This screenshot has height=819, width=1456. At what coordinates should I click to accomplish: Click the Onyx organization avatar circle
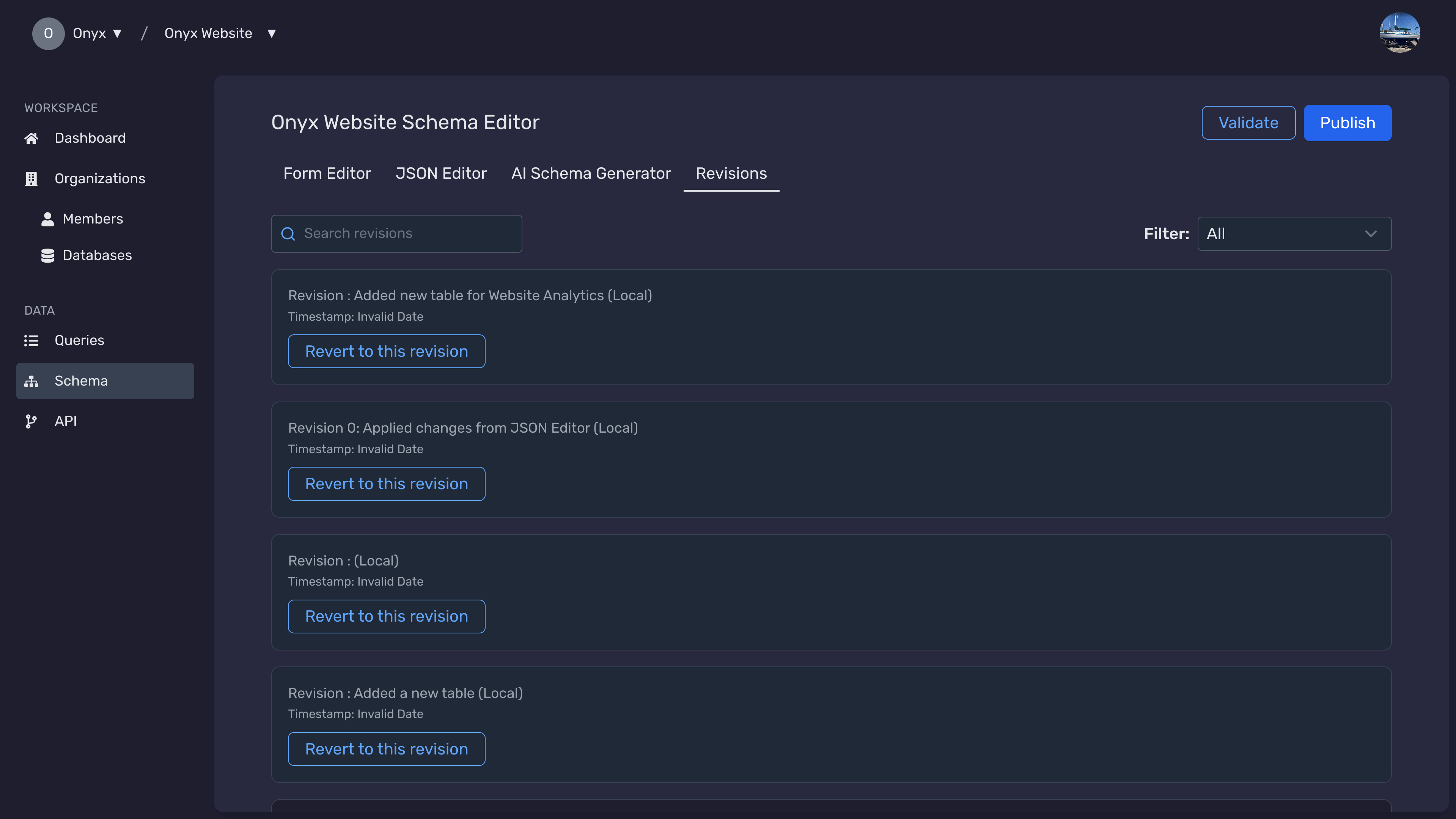tap(48, 33)
